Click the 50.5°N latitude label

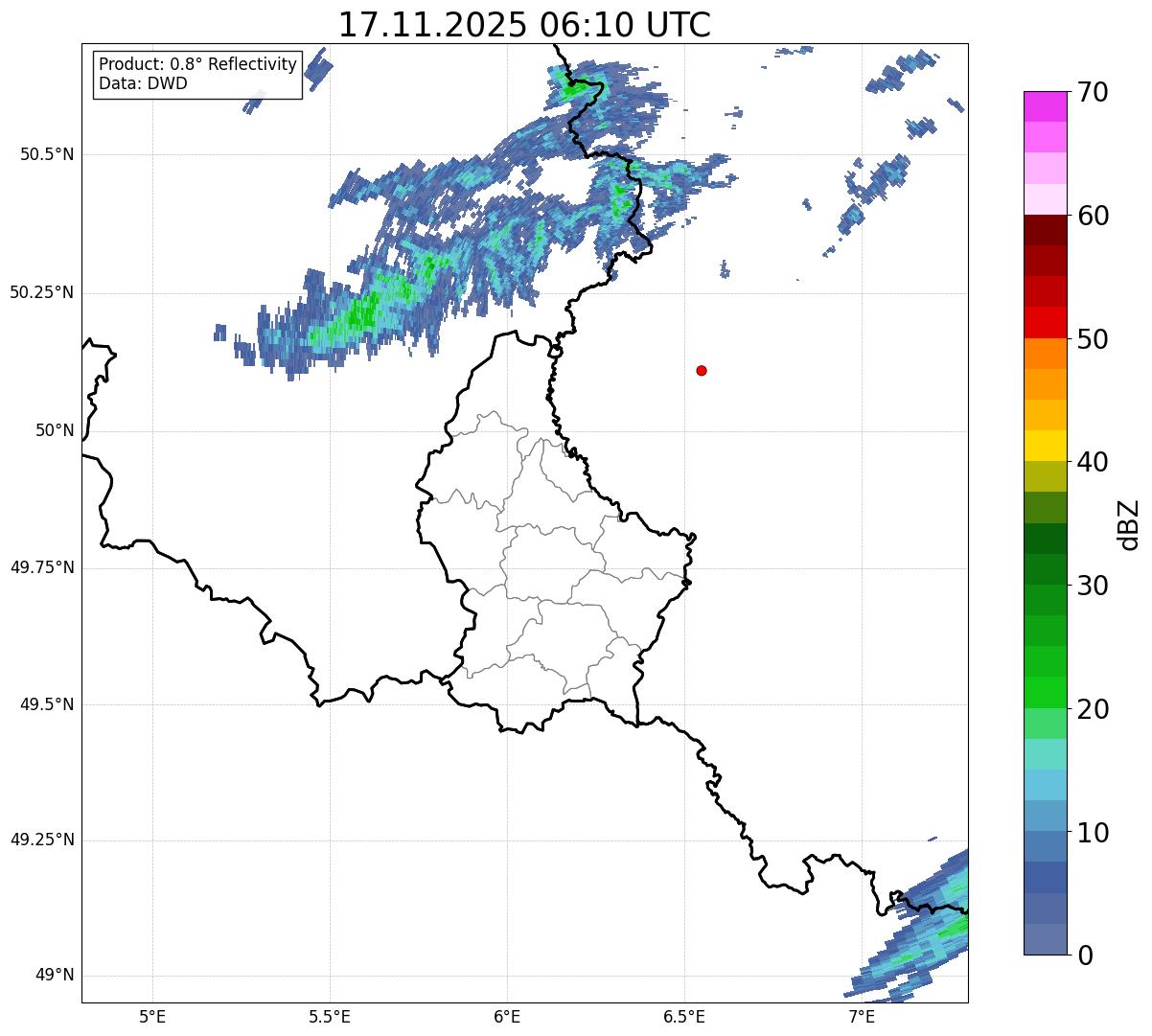[47, 154]
